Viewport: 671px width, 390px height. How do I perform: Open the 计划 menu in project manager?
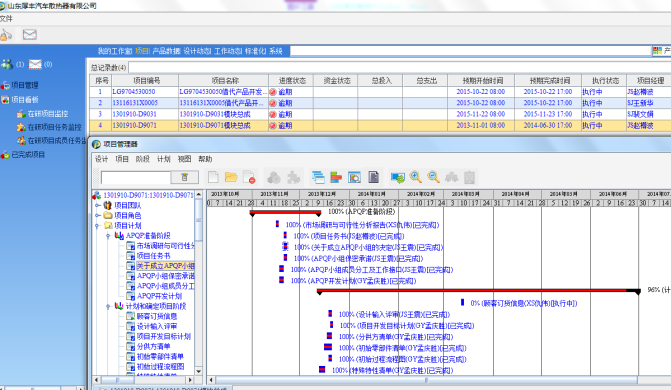163,159
